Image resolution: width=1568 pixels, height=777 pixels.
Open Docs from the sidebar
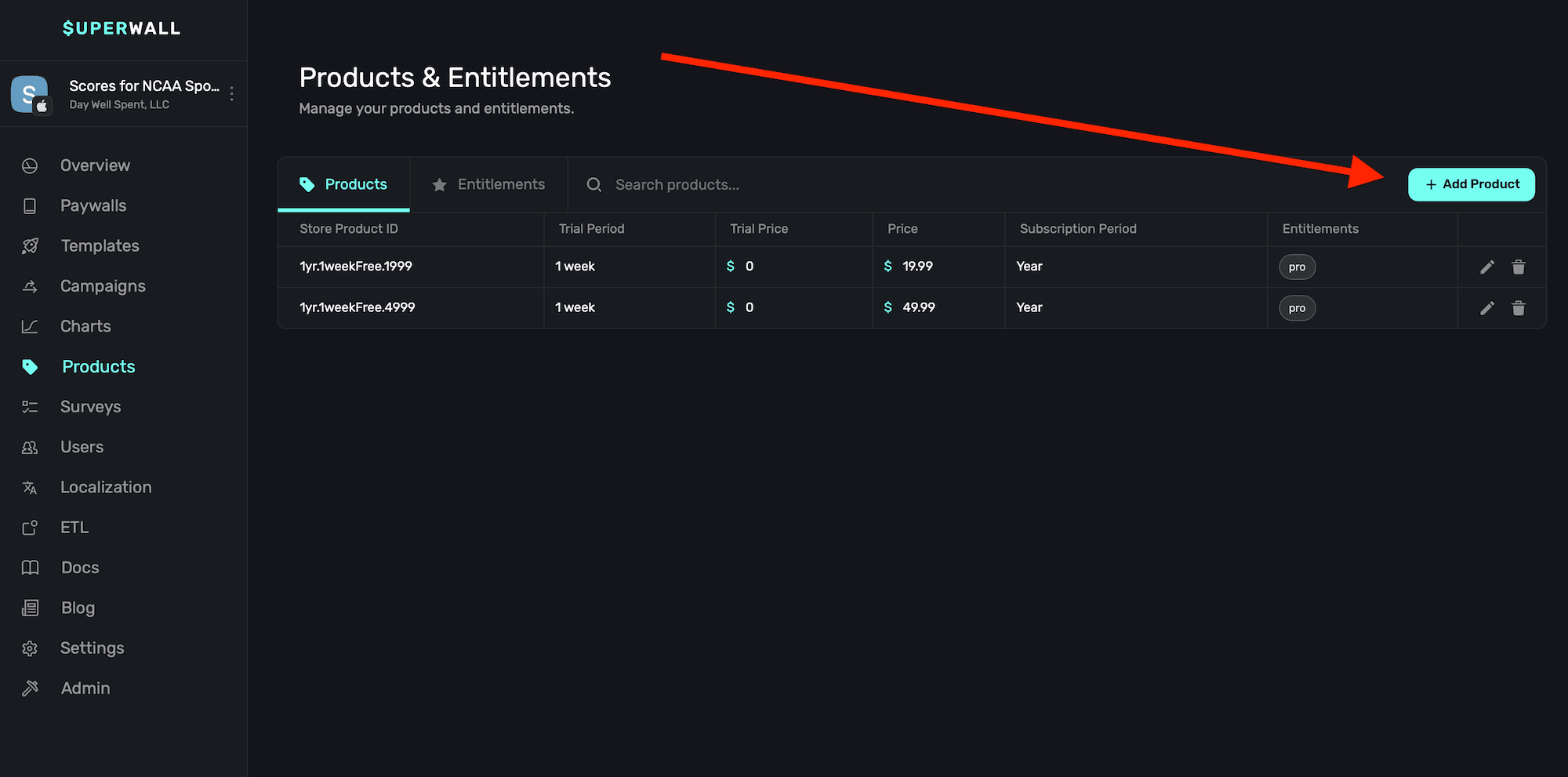(x=80, y=568)
